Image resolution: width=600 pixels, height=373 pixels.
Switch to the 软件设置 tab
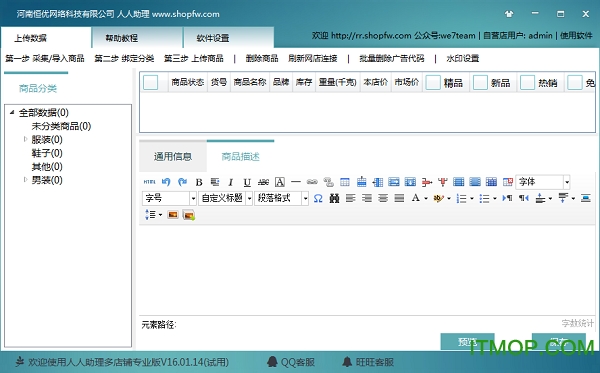[229, 38]
